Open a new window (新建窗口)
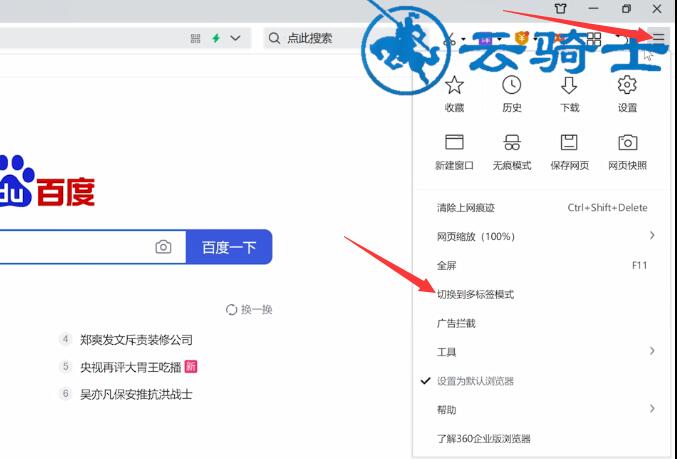The height and width of the screenshot is (459, 677). tap(454, 152)
